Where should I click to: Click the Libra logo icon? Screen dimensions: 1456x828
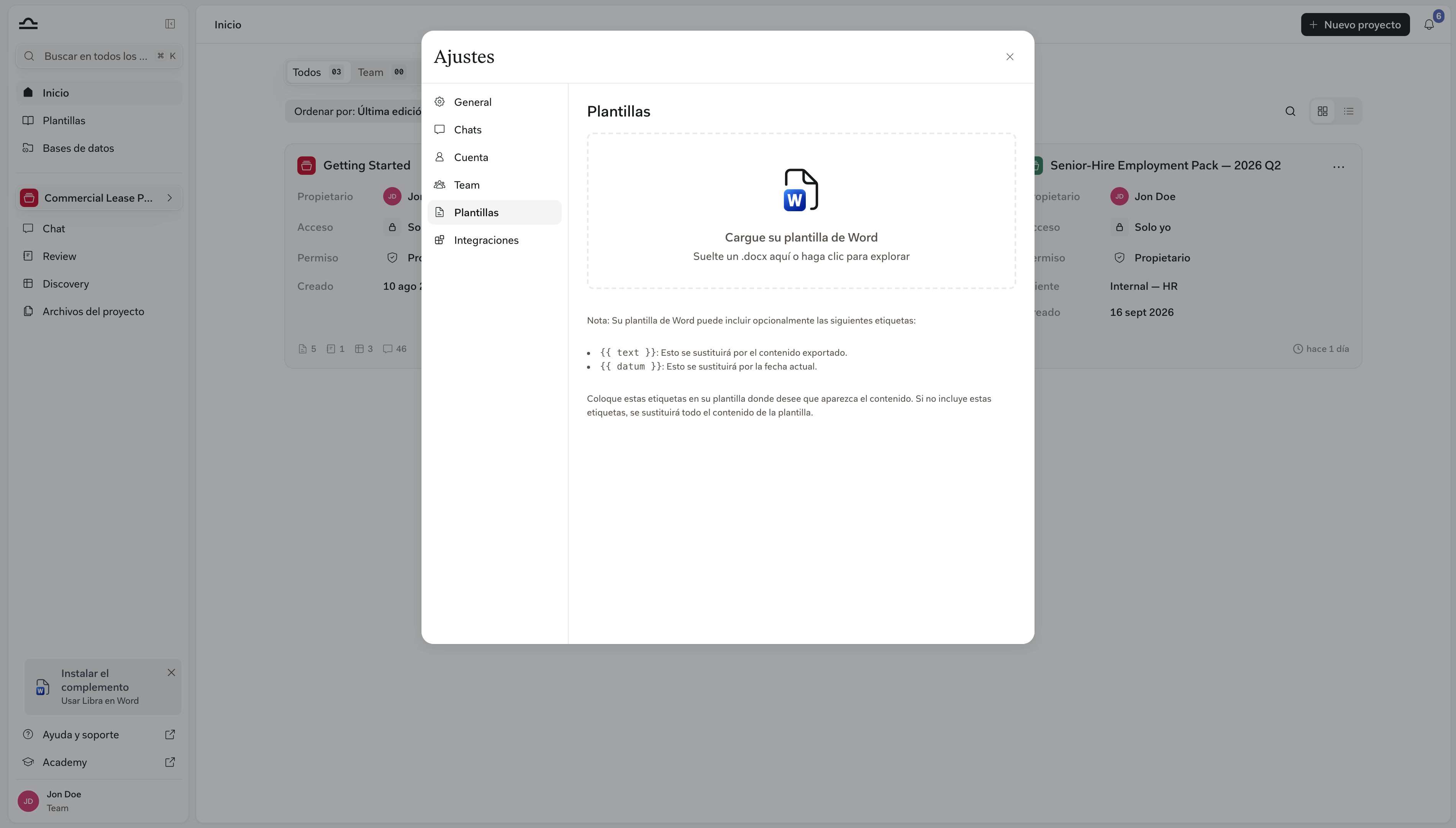[28, 24]
